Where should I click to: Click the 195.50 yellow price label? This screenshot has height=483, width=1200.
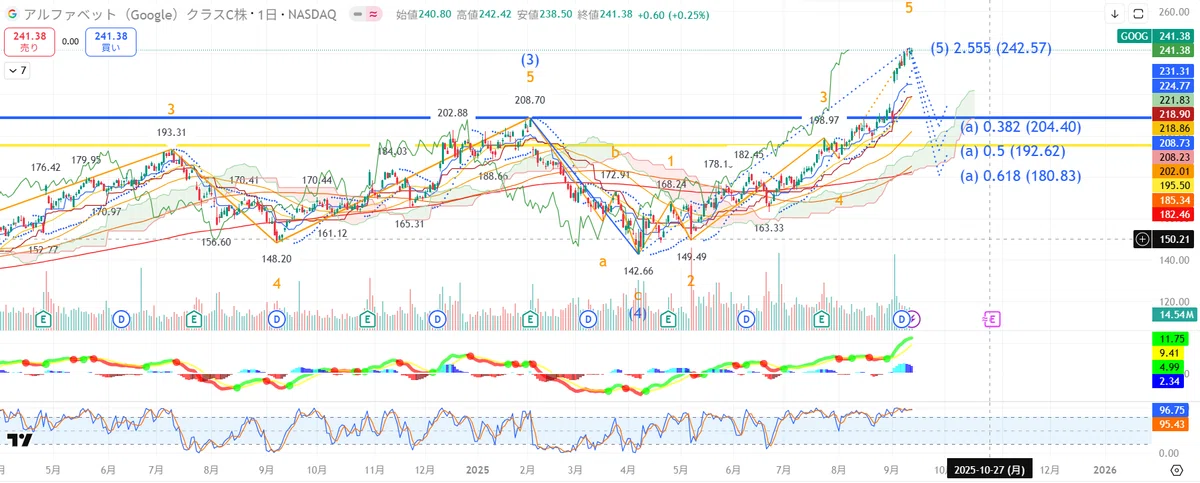tap(1173, 187)
